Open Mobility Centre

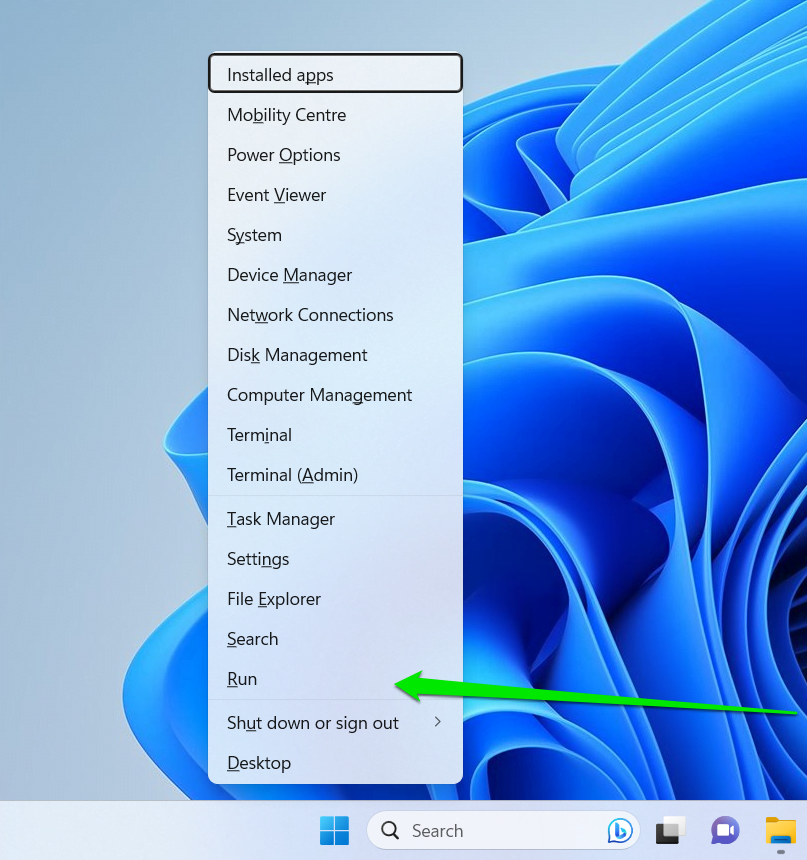286,115
